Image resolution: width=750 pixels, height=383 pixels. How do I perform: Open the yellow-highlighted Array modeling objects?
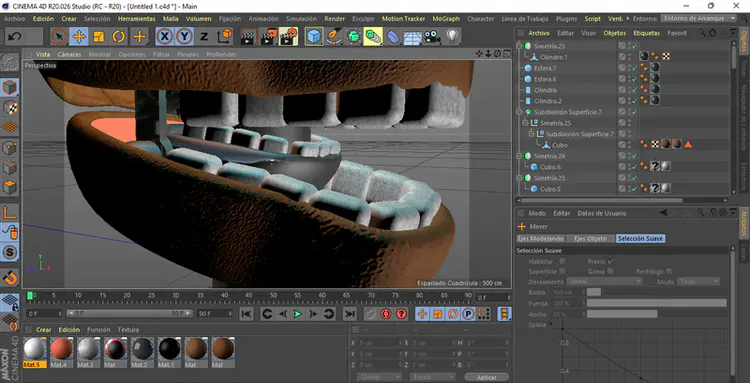(373, 36)
